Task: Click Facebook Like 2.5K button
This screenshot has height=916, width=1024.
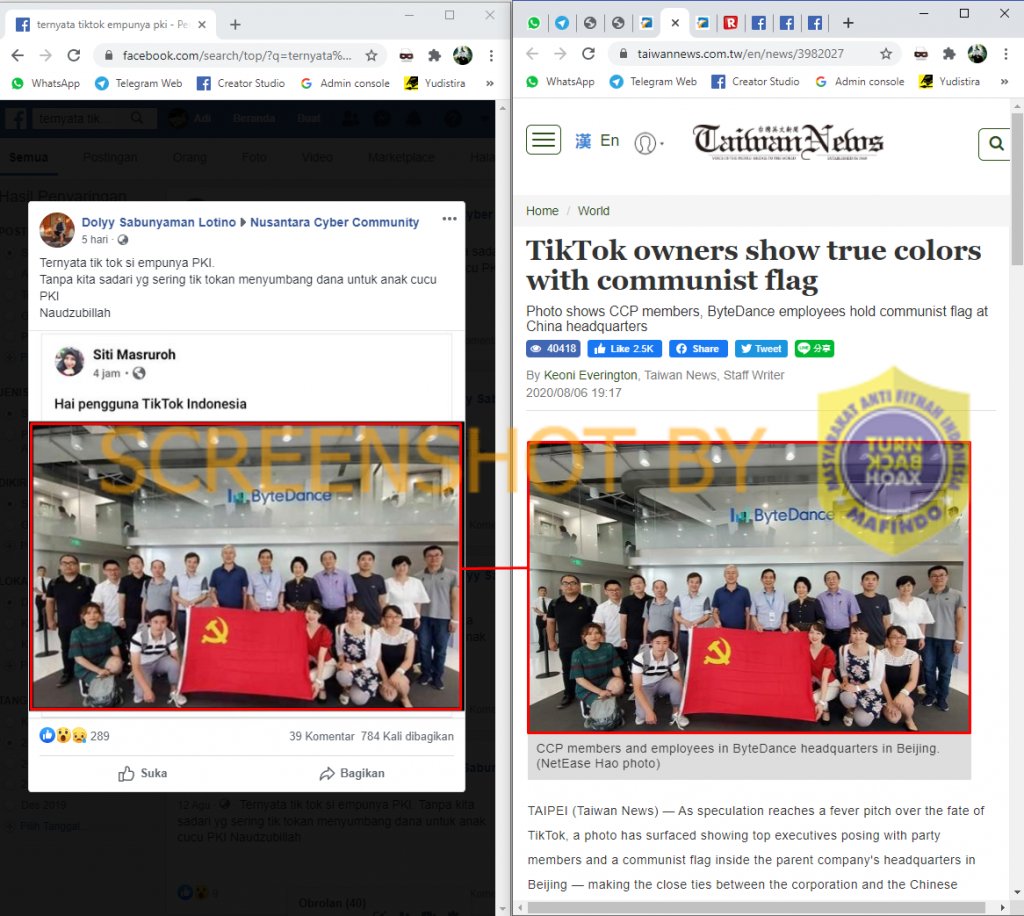Action: (x=624, y=349)
